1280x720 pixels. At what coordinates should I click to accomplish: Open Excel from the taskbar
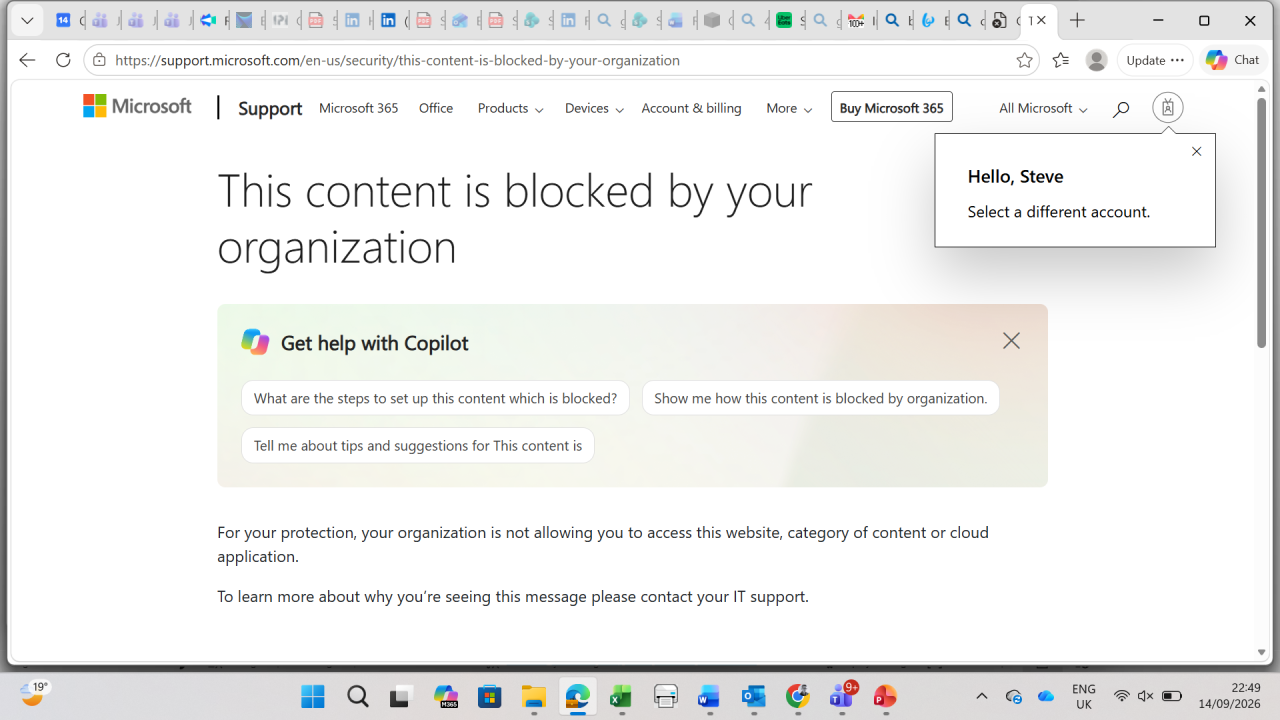[x=621, y=696]
